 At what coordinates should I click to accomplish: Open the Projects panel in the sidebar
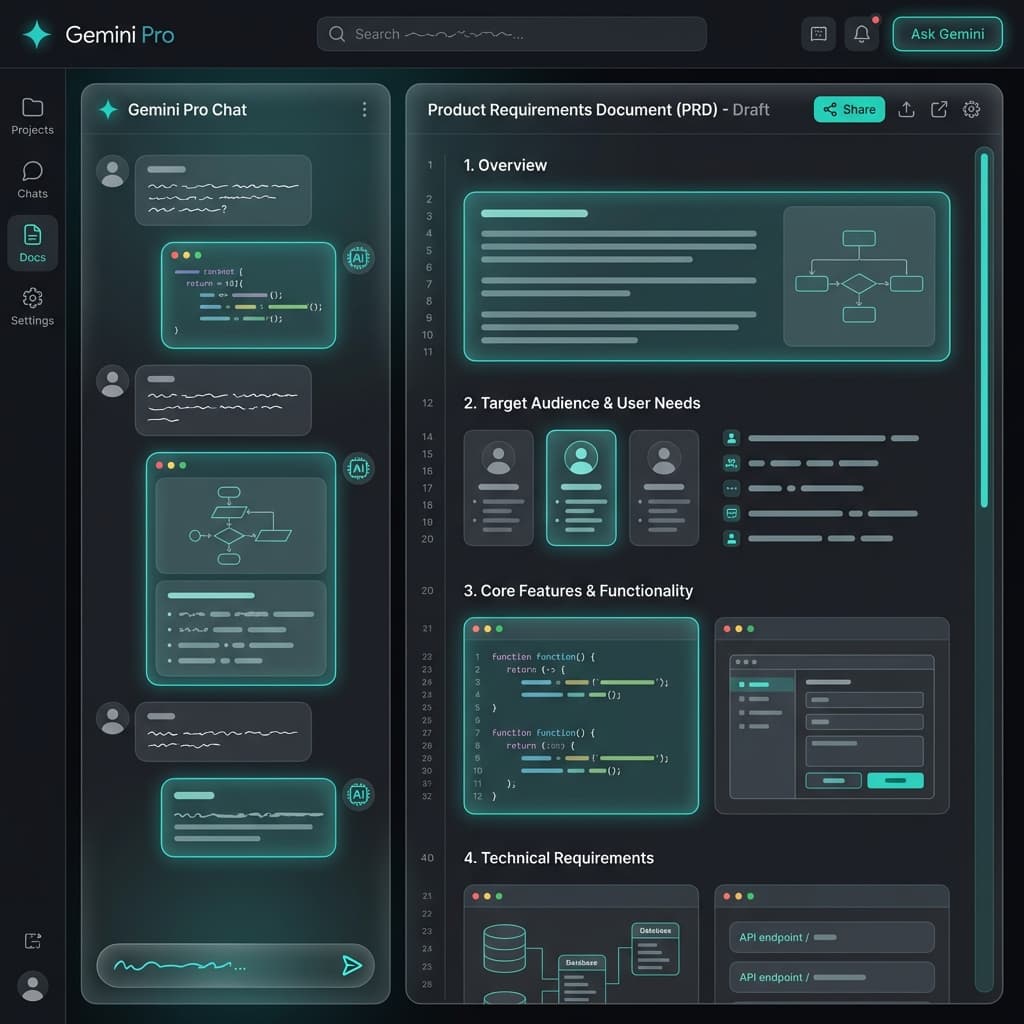pos(32,114)
